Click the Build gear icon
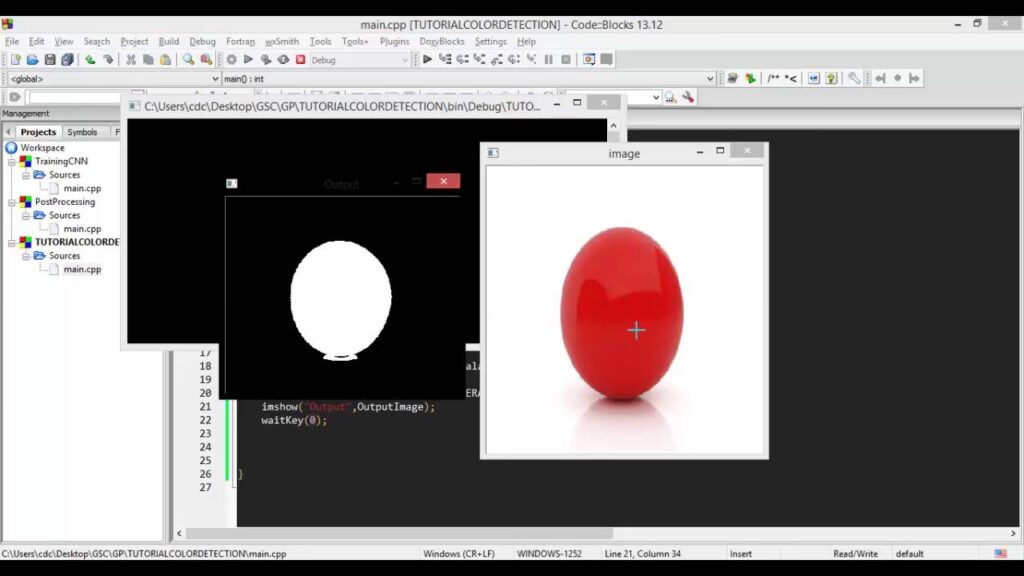 tap(231, 60)
